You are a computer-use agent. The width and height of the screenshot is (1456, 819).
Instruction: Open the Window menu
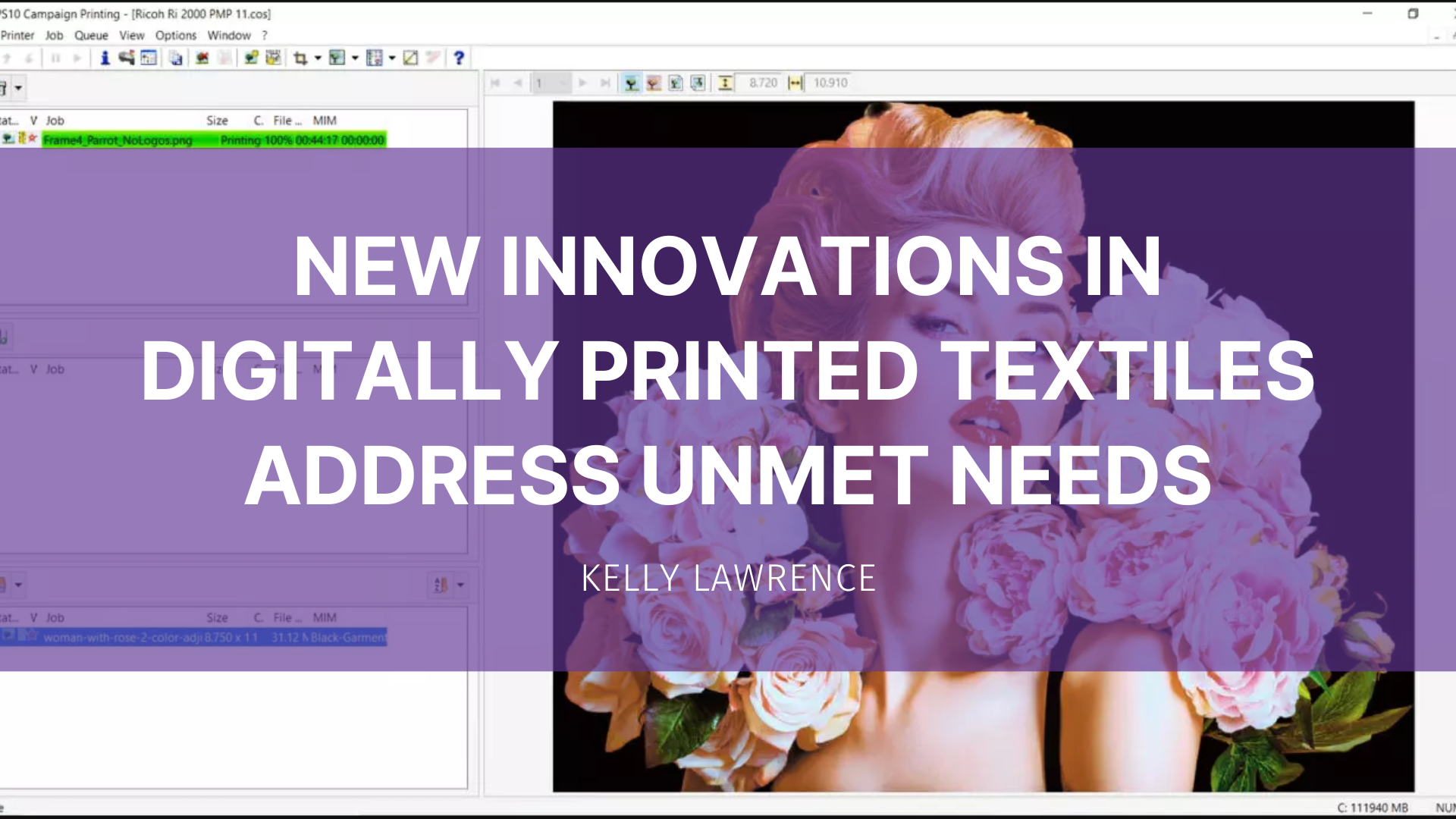tap(229, 36)
